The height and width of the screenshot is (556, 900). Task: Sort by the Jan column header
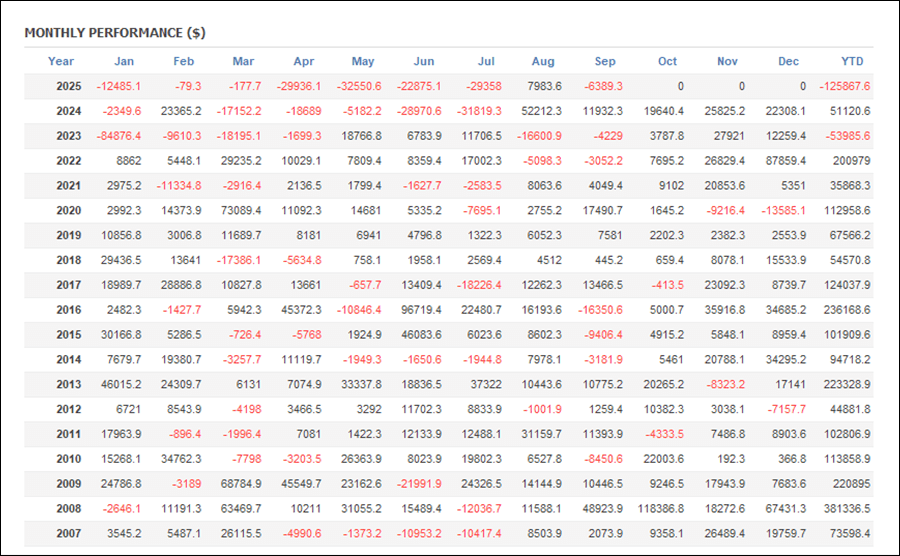click(124, 62)
